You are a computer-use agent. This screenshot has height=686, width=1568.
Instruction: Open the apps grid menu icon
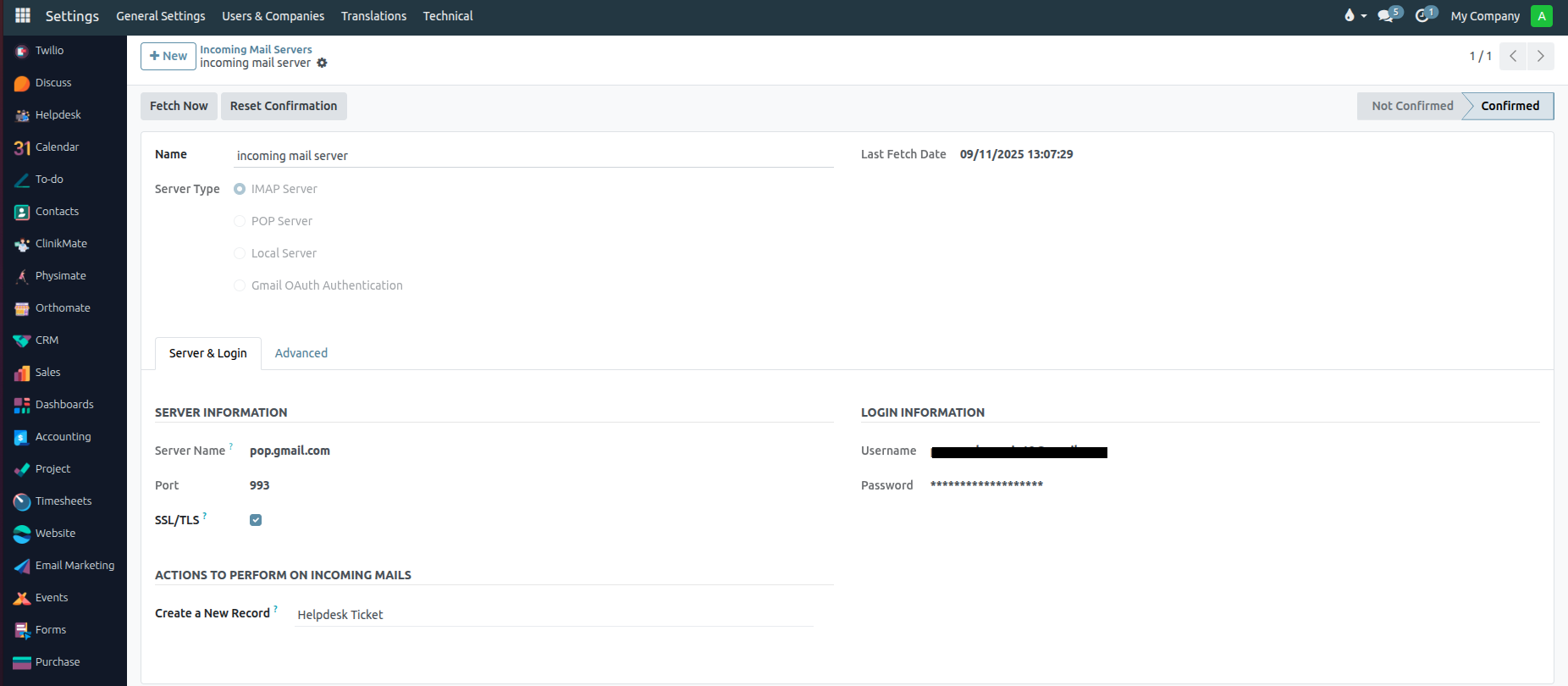coord(23,16)
